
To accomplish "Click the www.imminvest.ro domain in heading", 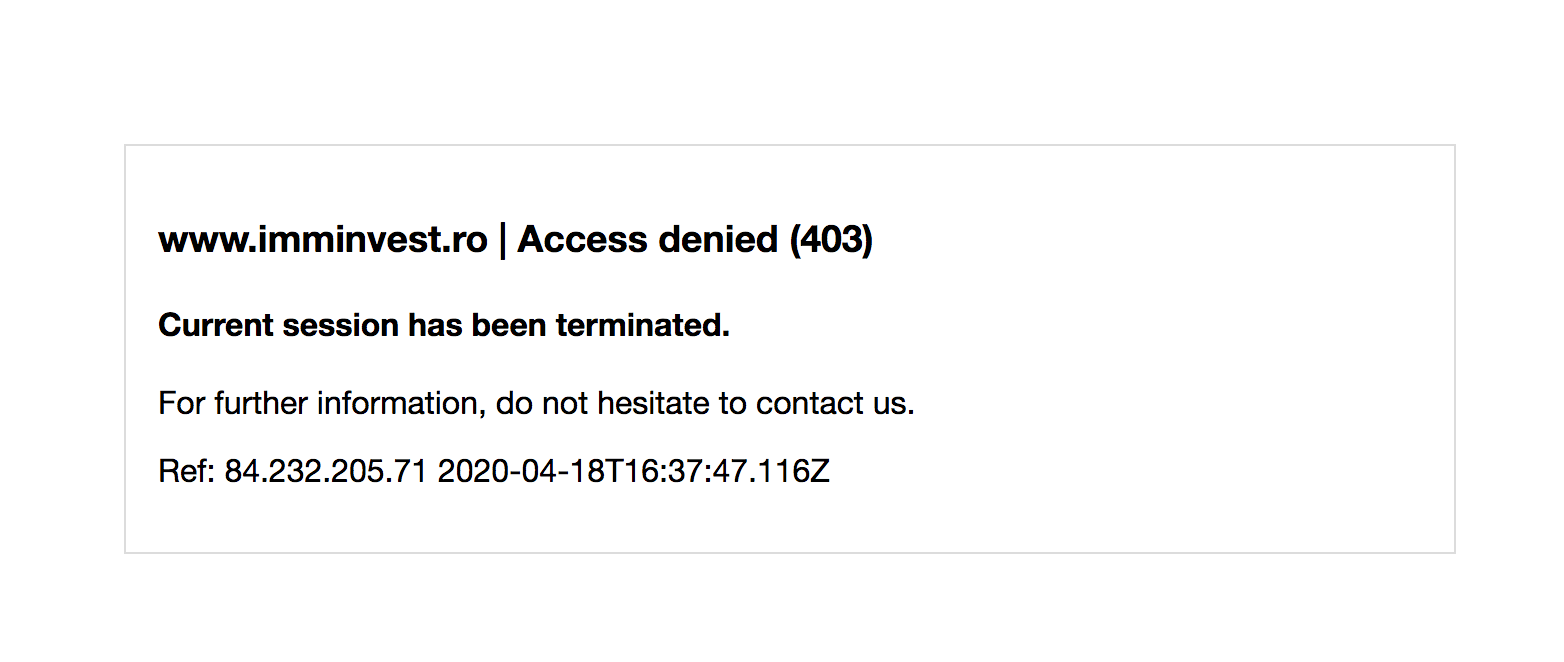I will (323, 240).
